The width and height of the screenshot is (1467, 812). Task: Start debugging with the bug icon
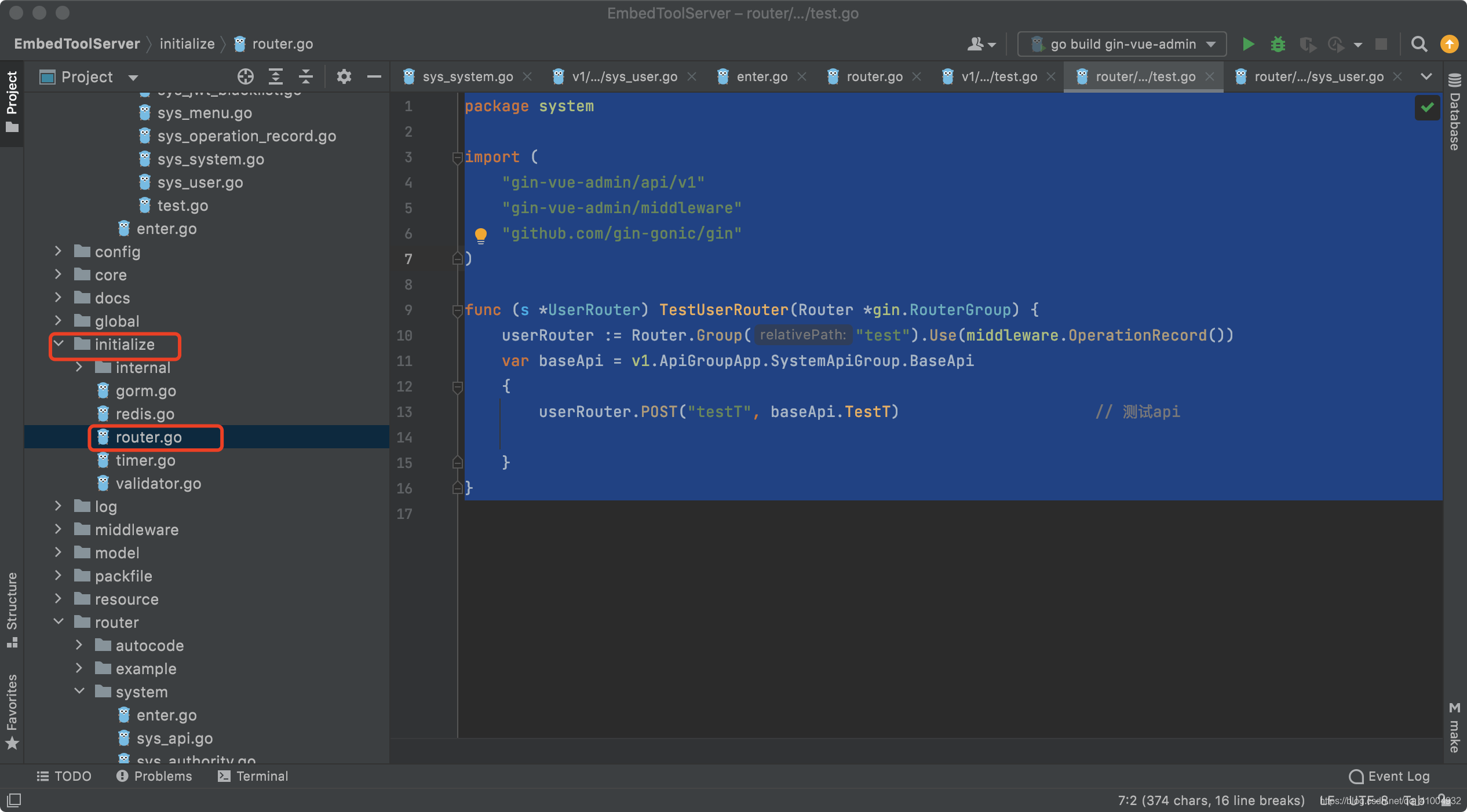(1278, 44)
